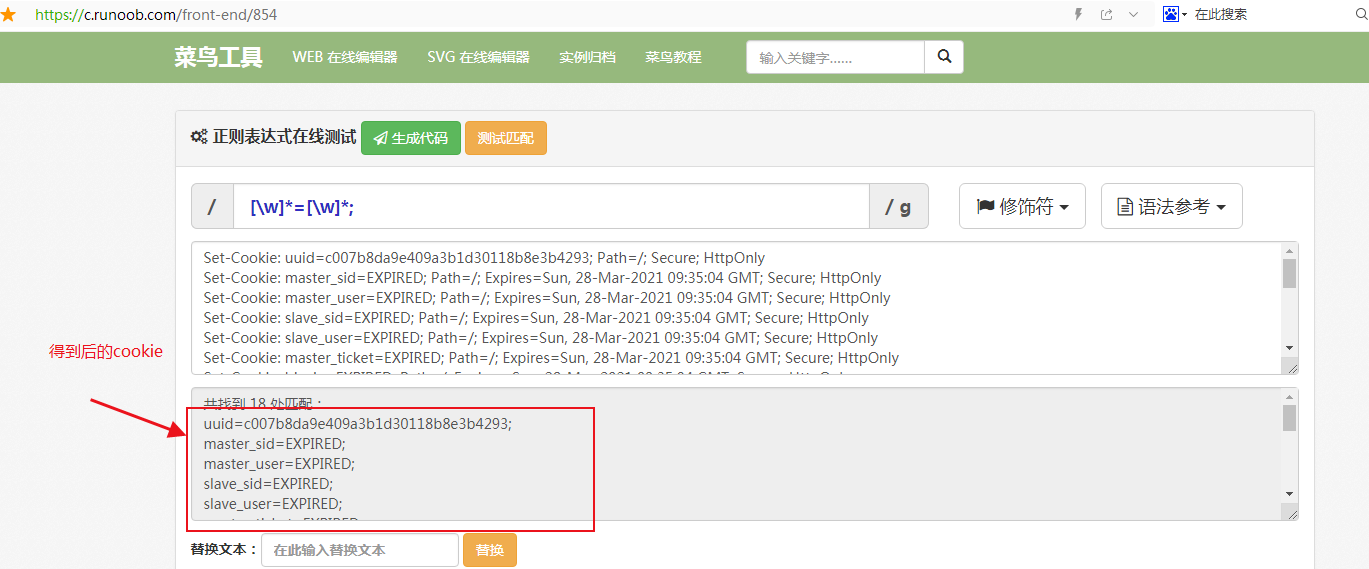Viewport: 1369px width, 569px height.
Task: Click the source text area resize handle
Action: coord(1291,368)
